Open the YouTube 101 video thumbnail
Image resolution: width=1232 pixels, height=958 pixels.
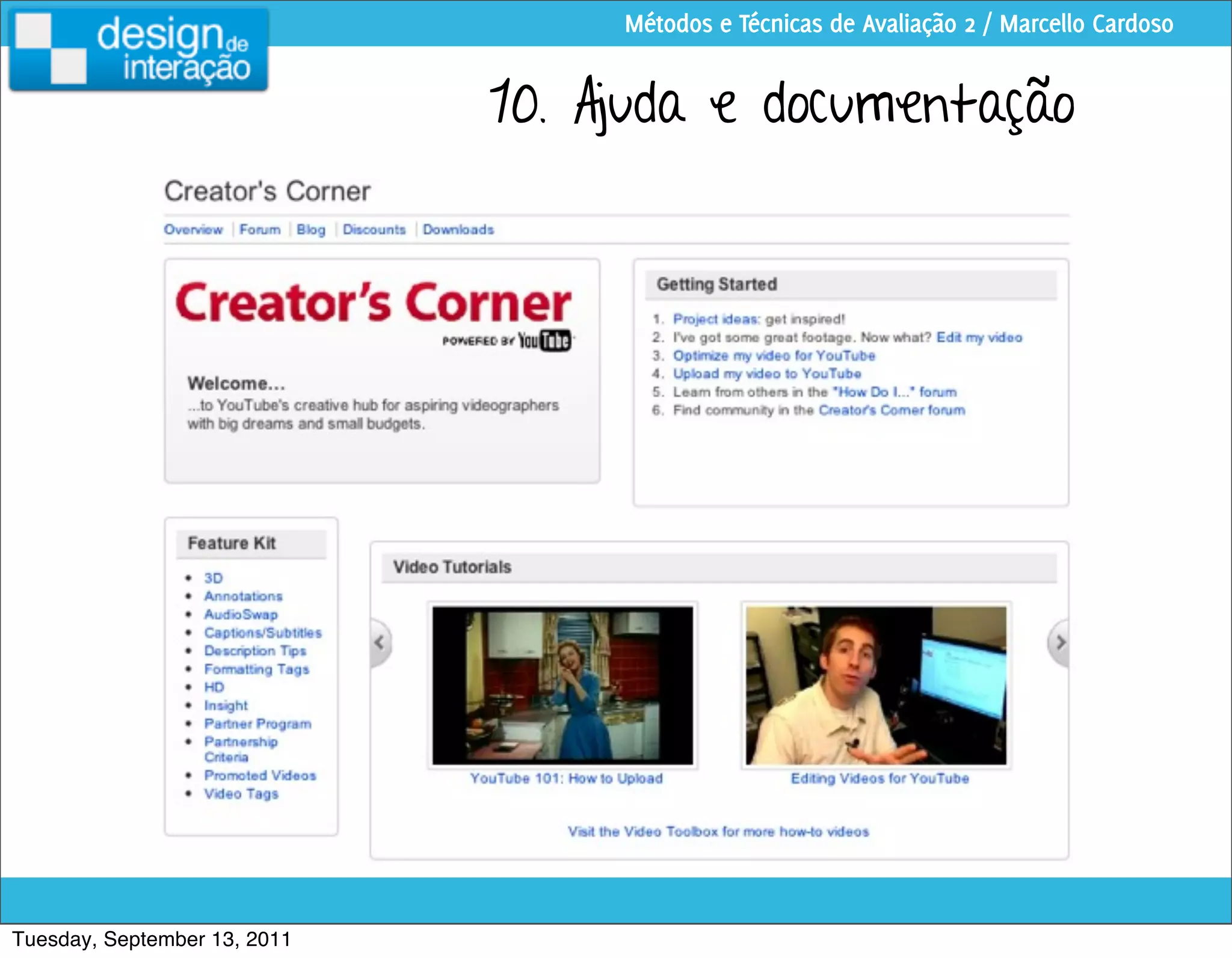pos(562,685)
